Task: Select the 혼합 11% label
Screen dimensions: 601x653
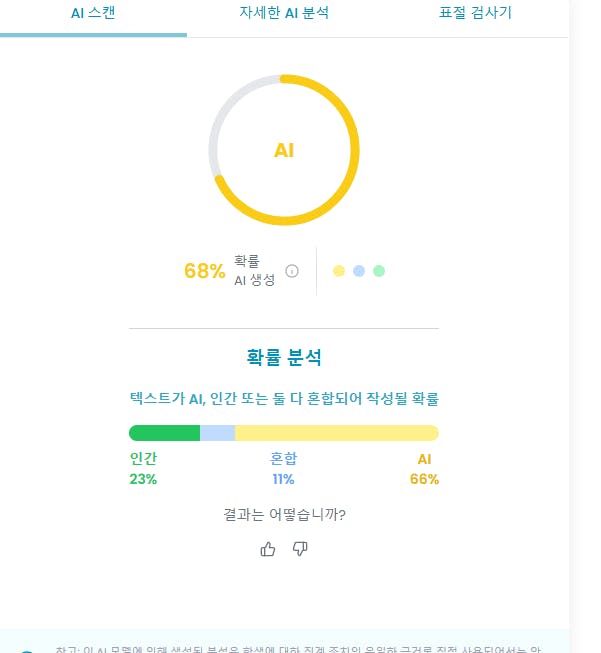Action: click(284, 469)
